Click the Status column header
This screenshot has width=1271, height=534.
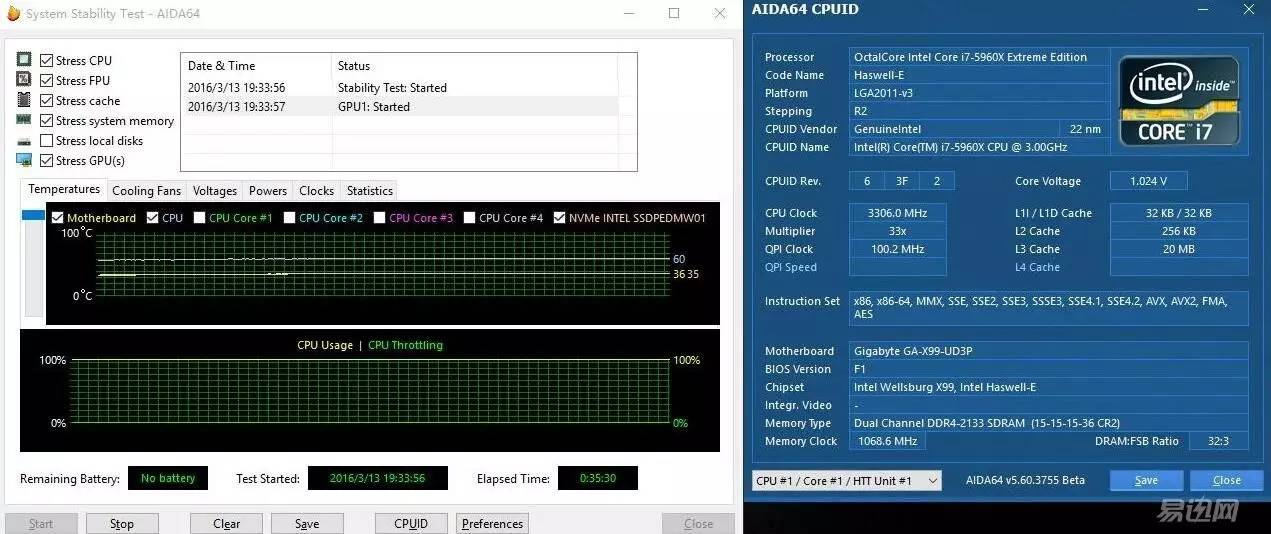click(475, 66)
